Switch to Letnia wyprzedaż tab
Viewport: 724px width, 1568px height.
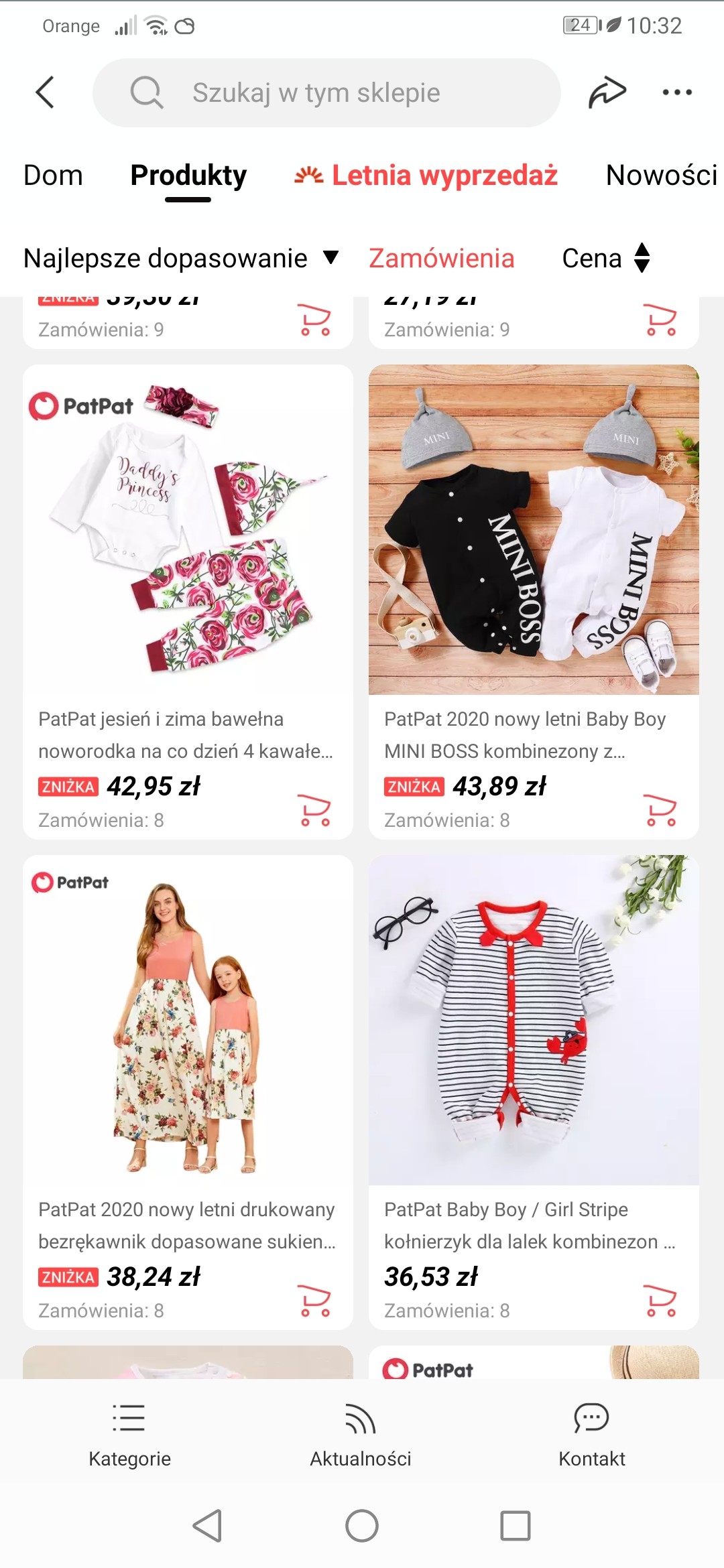pos(426,176)
